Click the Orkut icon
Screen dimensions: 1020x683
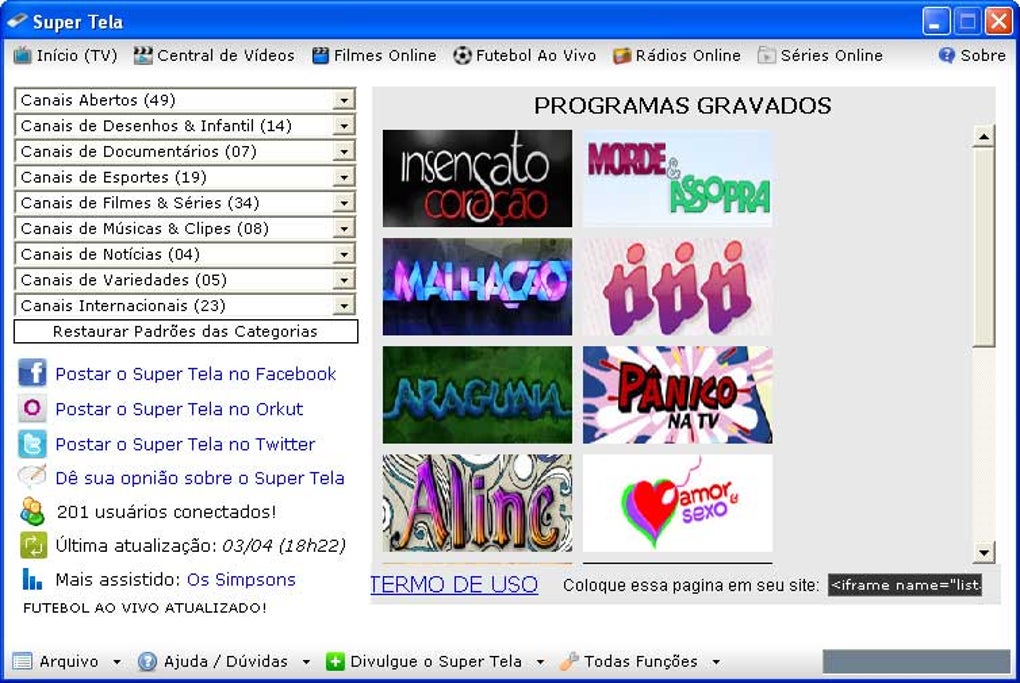coord(32,408)
